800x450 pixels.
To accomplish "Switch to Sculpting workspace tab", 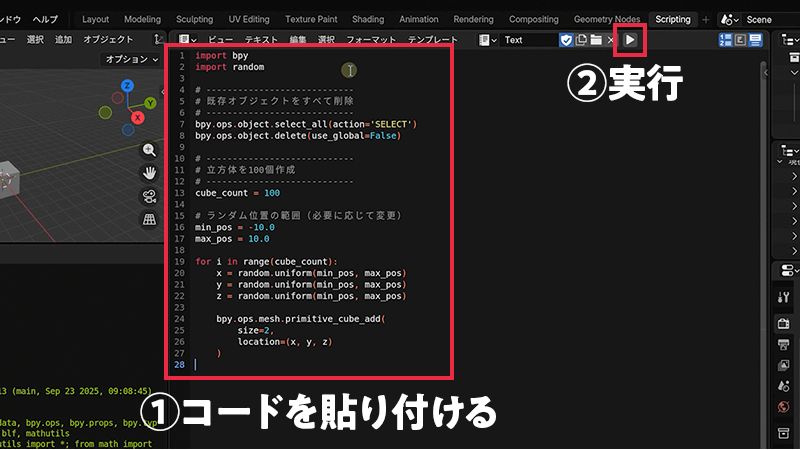I will point(194,19).
